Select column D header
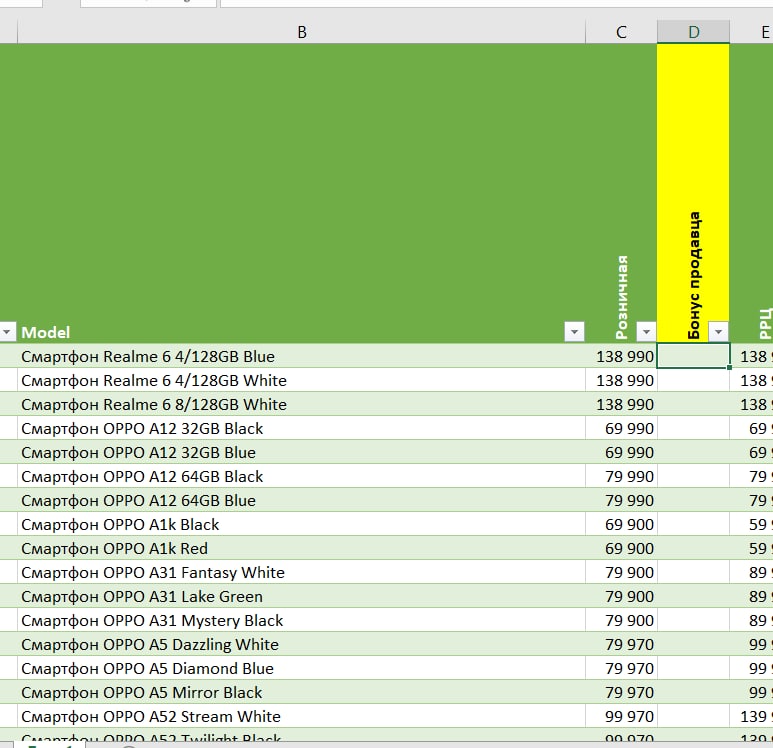Viewport: 773px width, 748px height. coord(693,32)
